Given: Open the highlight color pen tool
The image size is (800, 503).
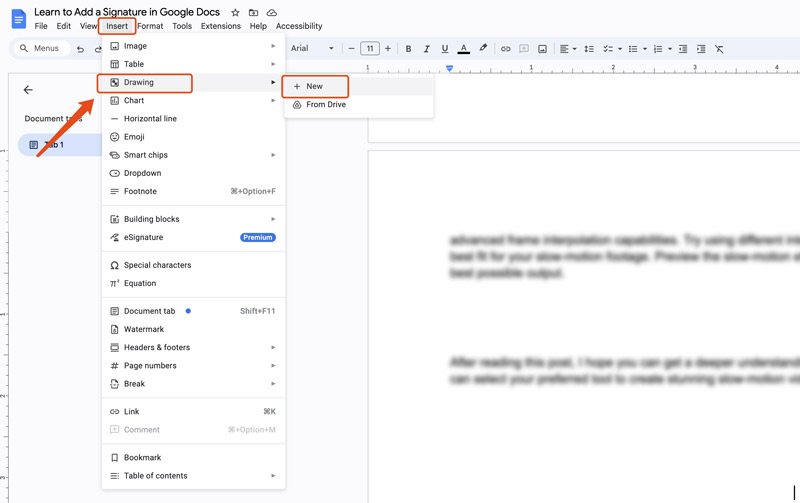Looking at the screenshot, I should click(x=483, y=48).
